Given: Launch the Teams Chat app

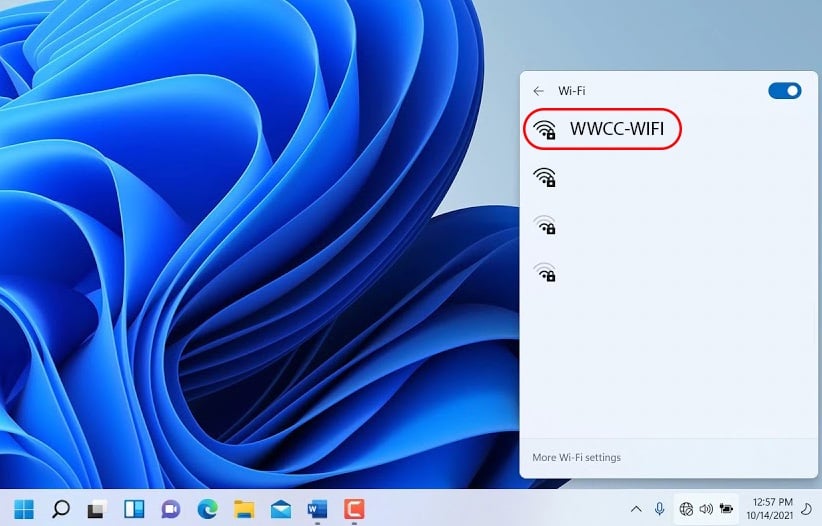Looking at the screenshot, I should [x=171, y=509].
